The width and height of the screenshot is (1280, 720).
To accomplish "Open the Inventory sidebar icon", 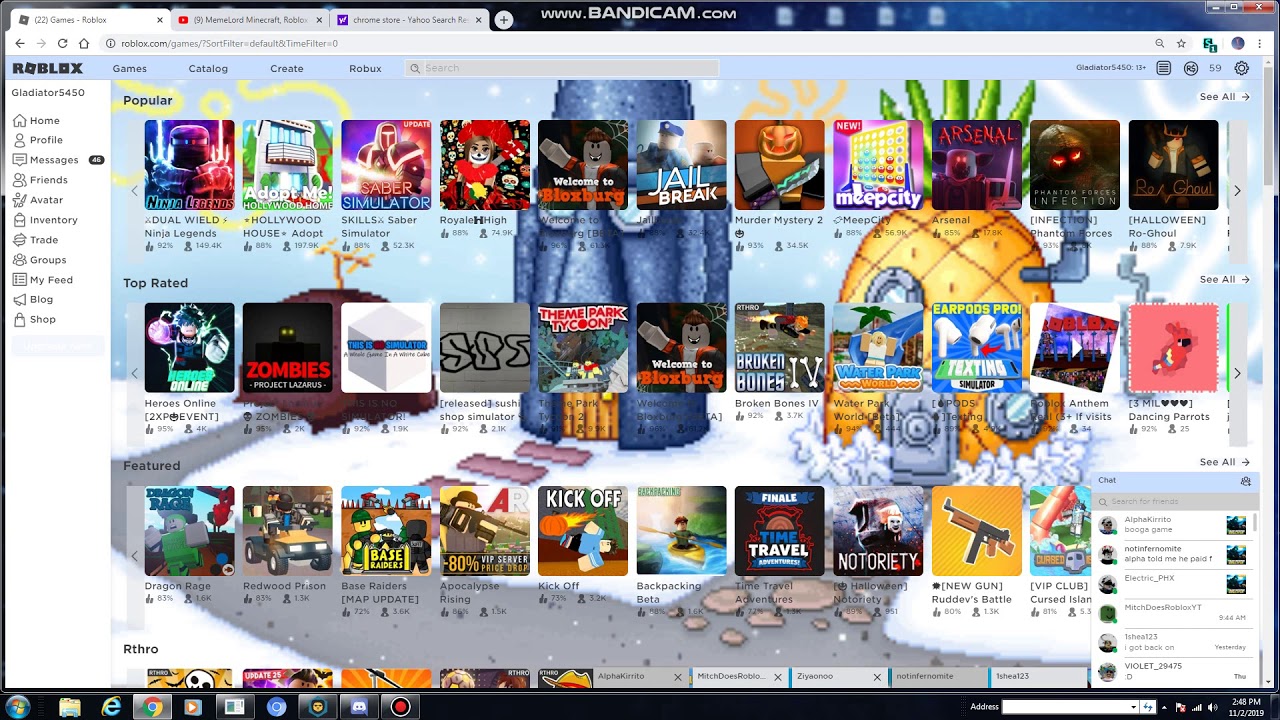I will coord(19,220).
